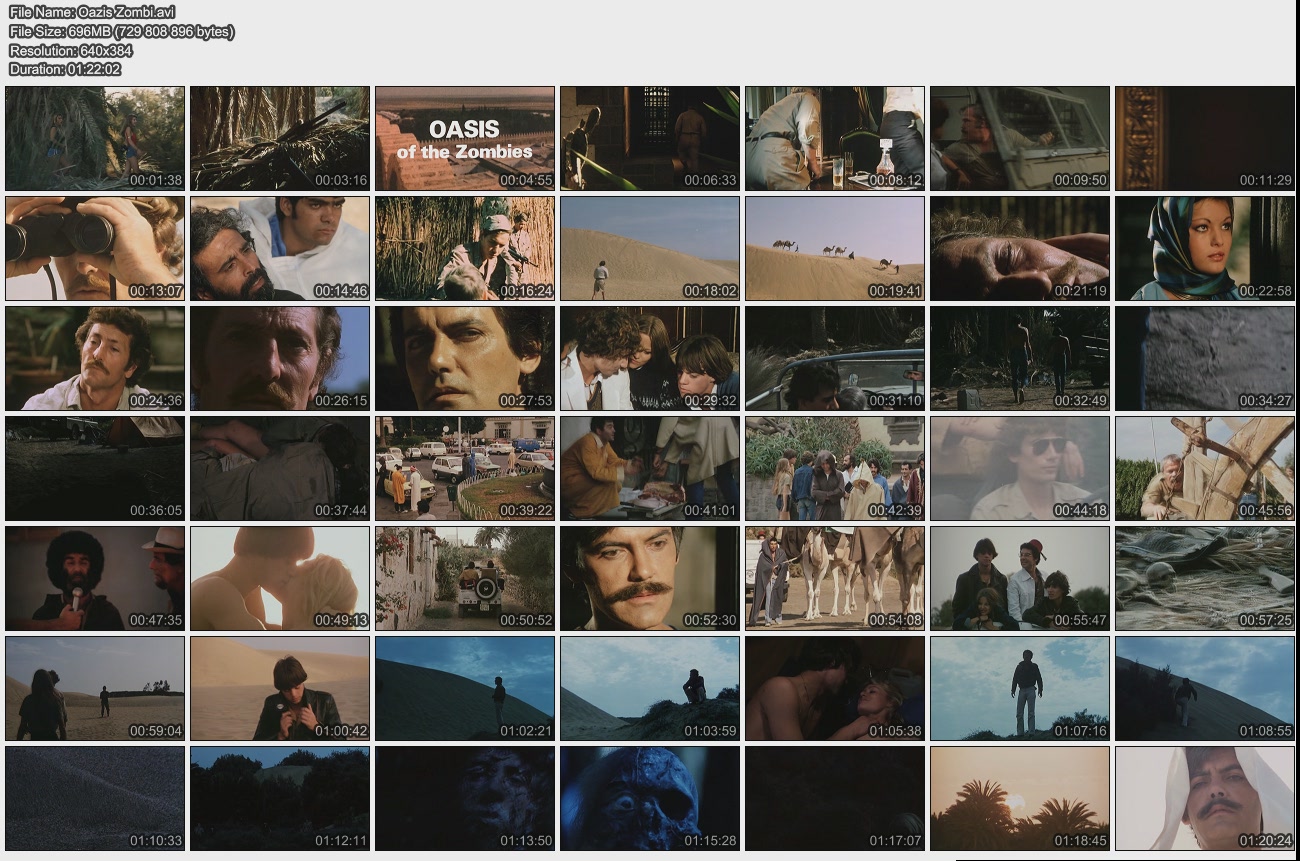Click the camel caravan thumbnail at 00:19:41
This screenshot has width=1300, height=861.
click(835, 248)
